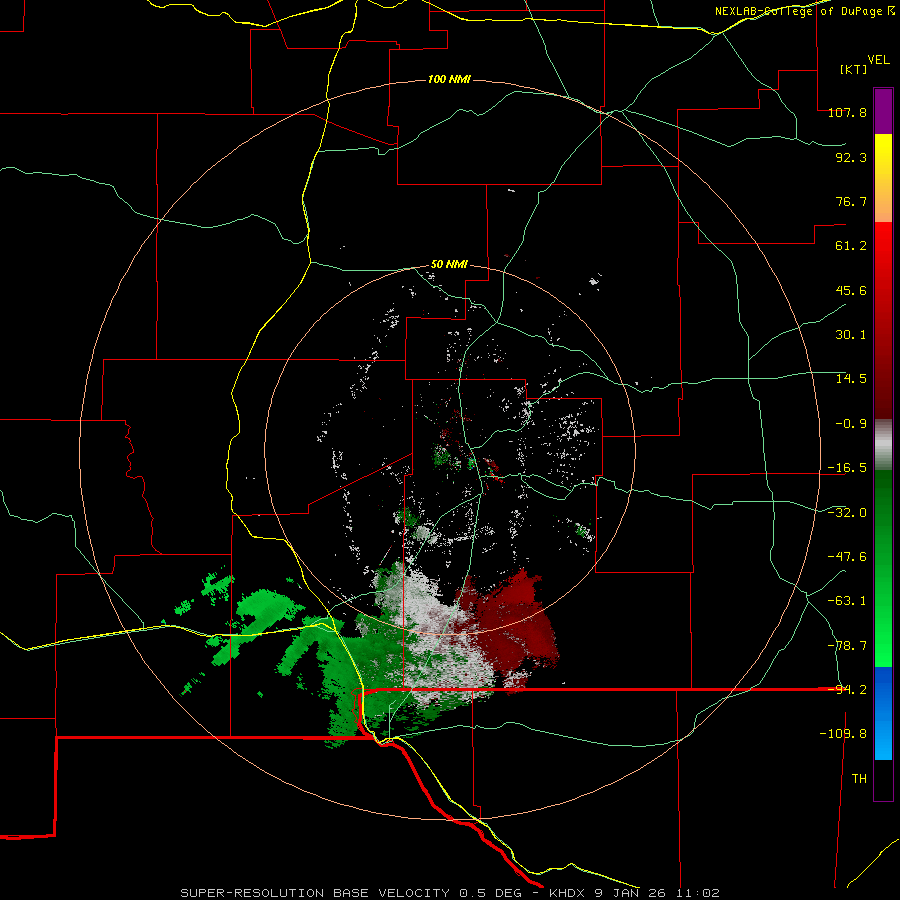Click the -16.5 legend value

pos(847,468)
